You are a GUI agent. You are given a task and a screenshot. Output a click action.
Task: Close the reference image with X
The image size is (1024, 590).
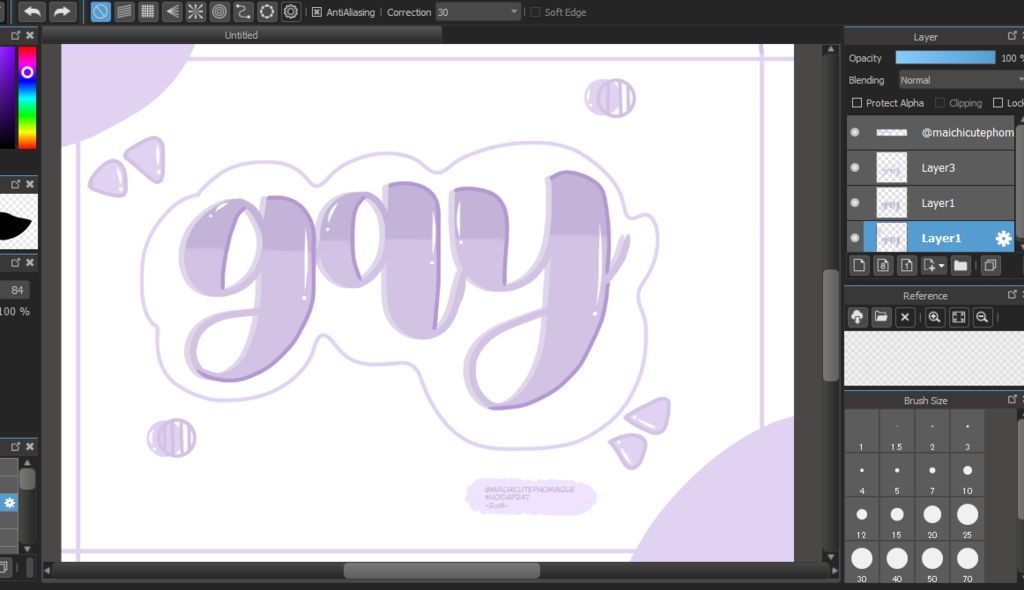click(x=904, y=318)
